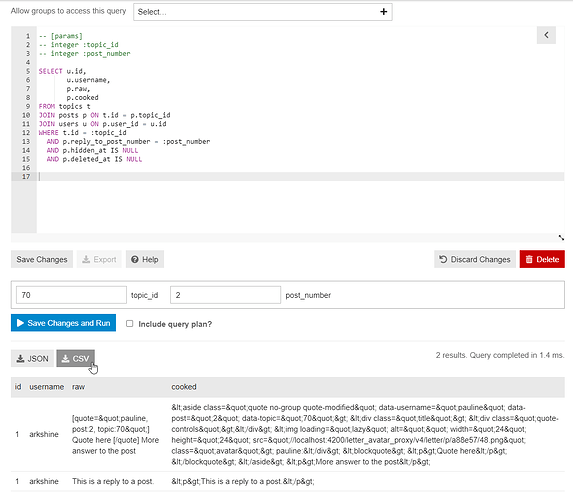The image size is (573, 499).
Task: Download results as CSV
Action: coord(75,358)
